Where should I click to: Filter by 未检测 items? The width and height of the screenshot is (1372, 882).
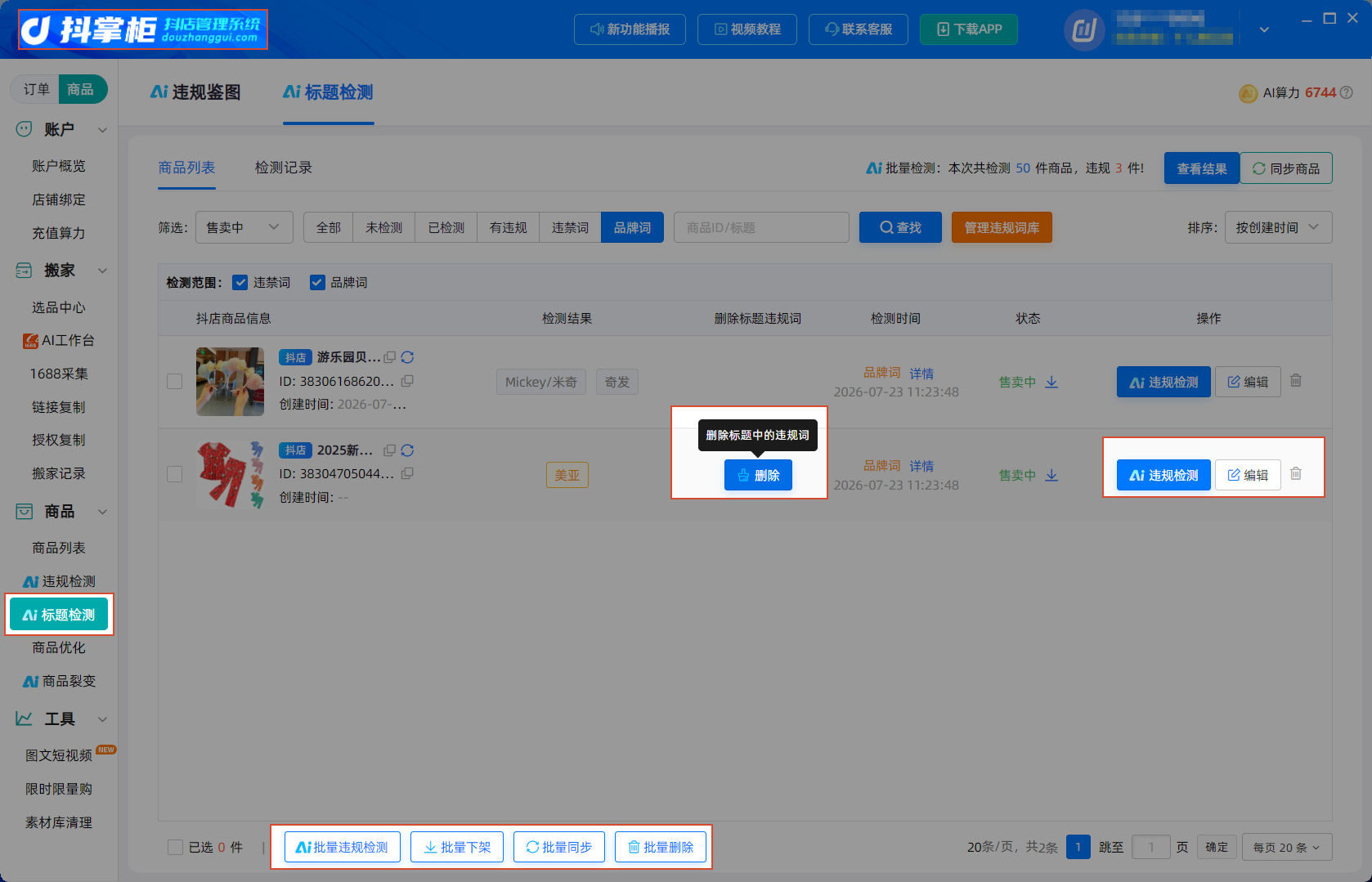point(383,227)
